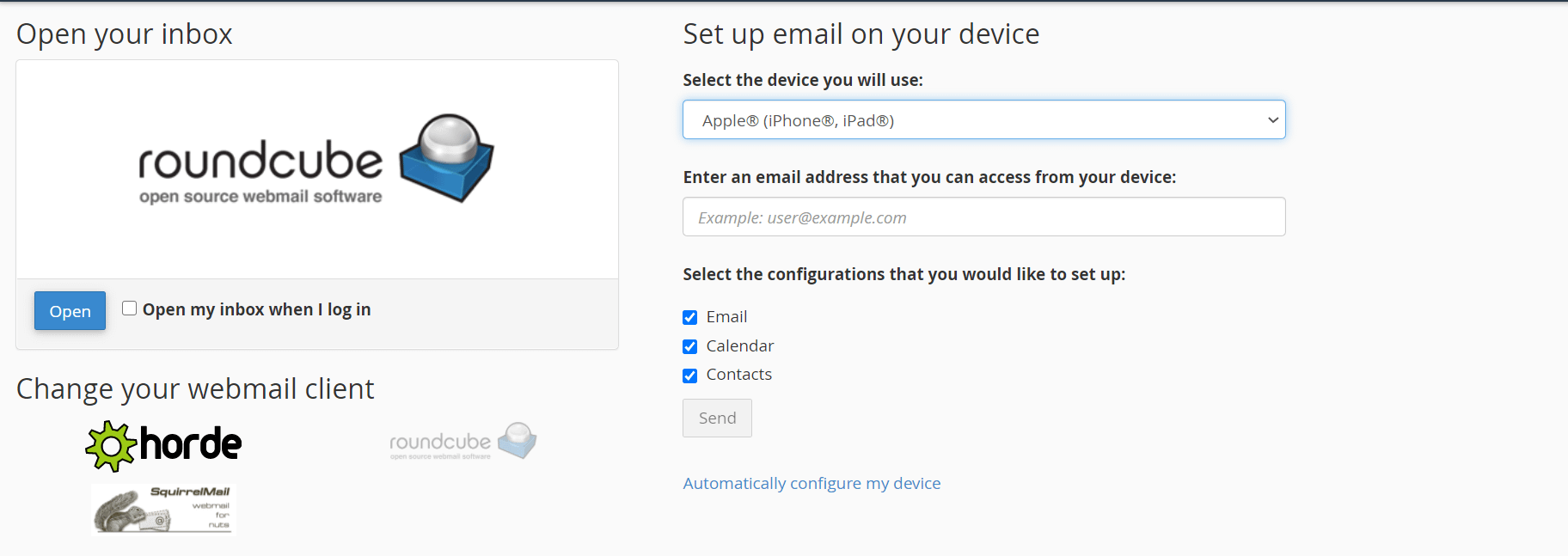Uncheck the Calendar configuration option
The image size is (1568, 556).
click(689, 346)
